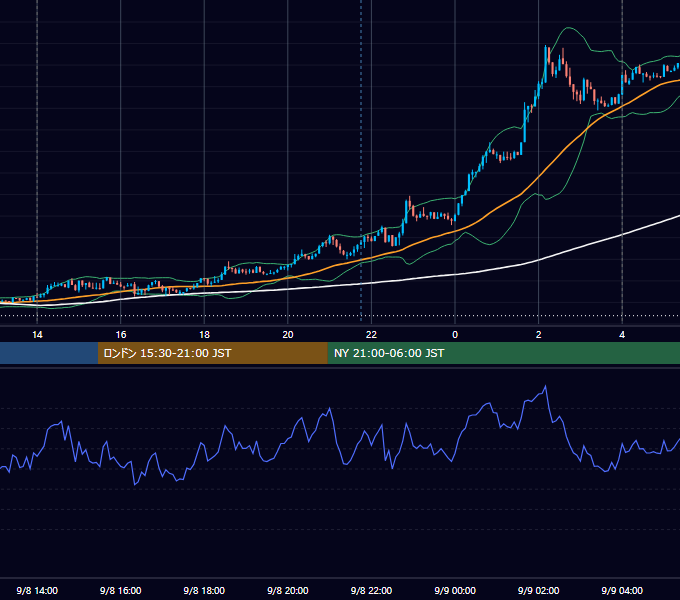Screen dimensions: 680x600
Task: Select the 0 hour axis label
Action: click(x=455, y=335)
